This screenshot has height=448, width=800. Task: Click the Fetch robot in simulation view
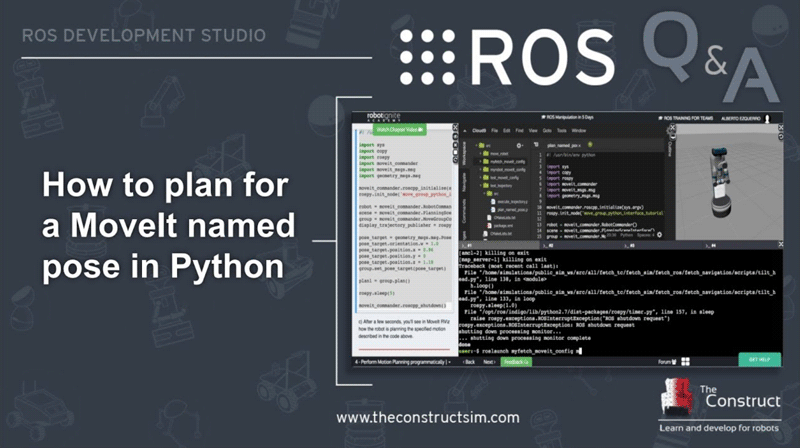(720, 181)
